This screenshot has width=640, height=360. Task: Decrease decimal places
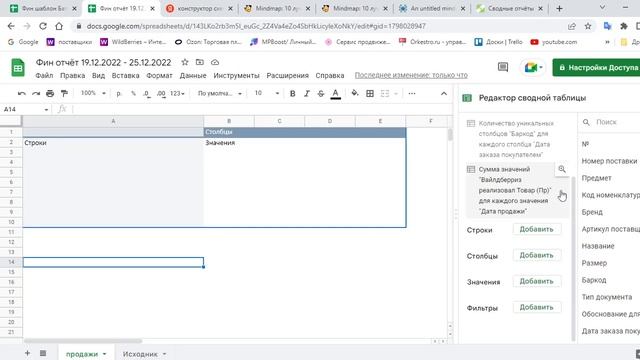pos(146,93)
